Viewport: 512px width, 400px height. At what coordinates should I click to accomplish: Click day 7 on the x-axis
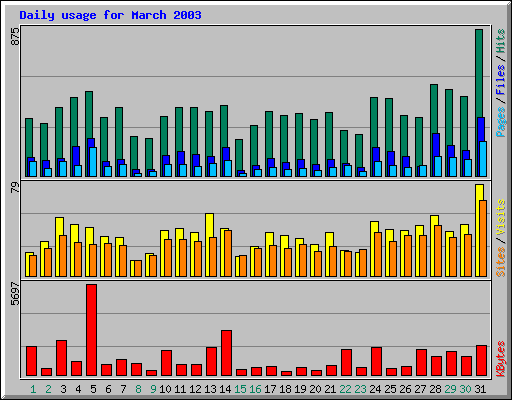[123, 389]
